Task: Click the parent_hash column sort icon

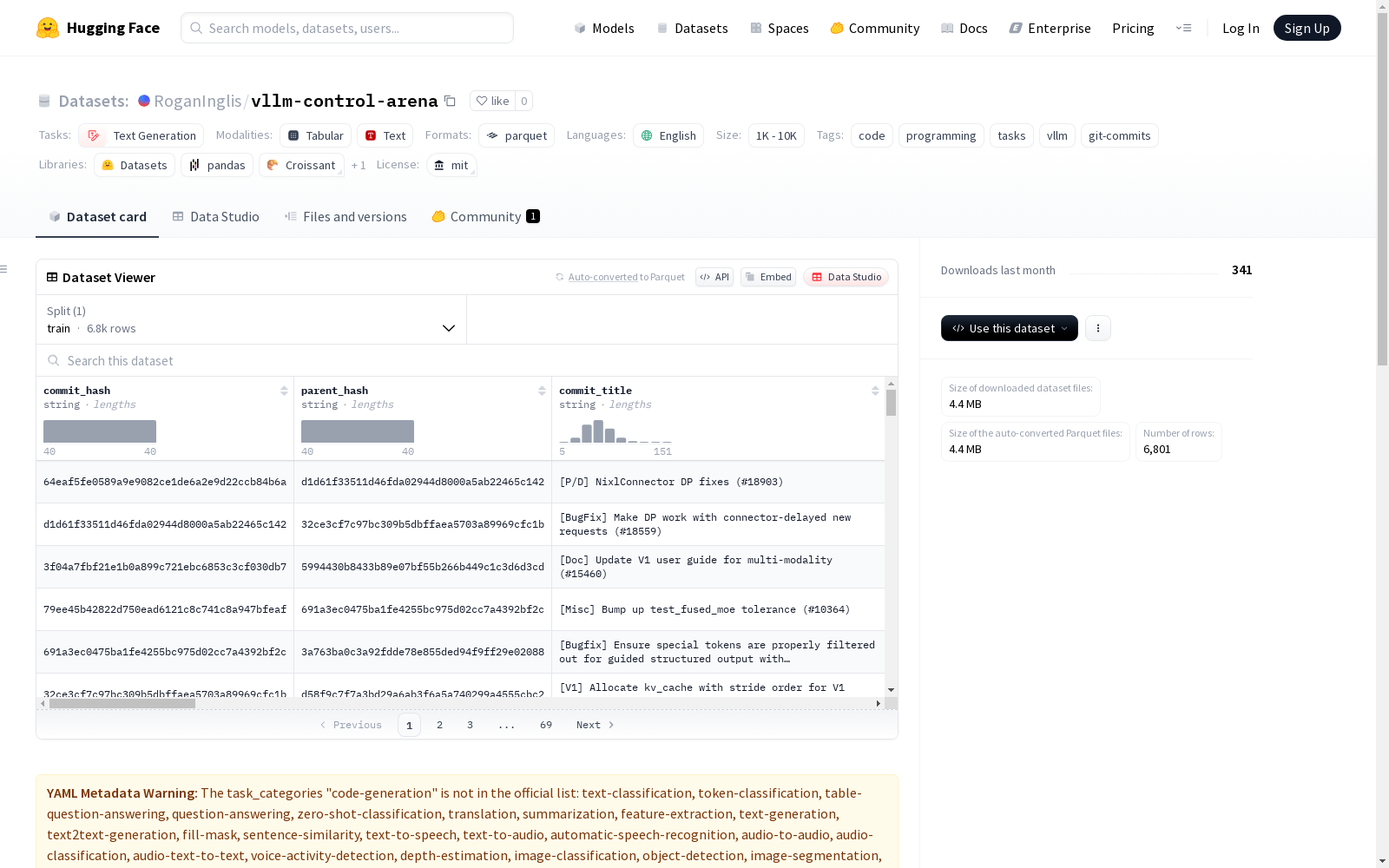Action: pos(542,391)
